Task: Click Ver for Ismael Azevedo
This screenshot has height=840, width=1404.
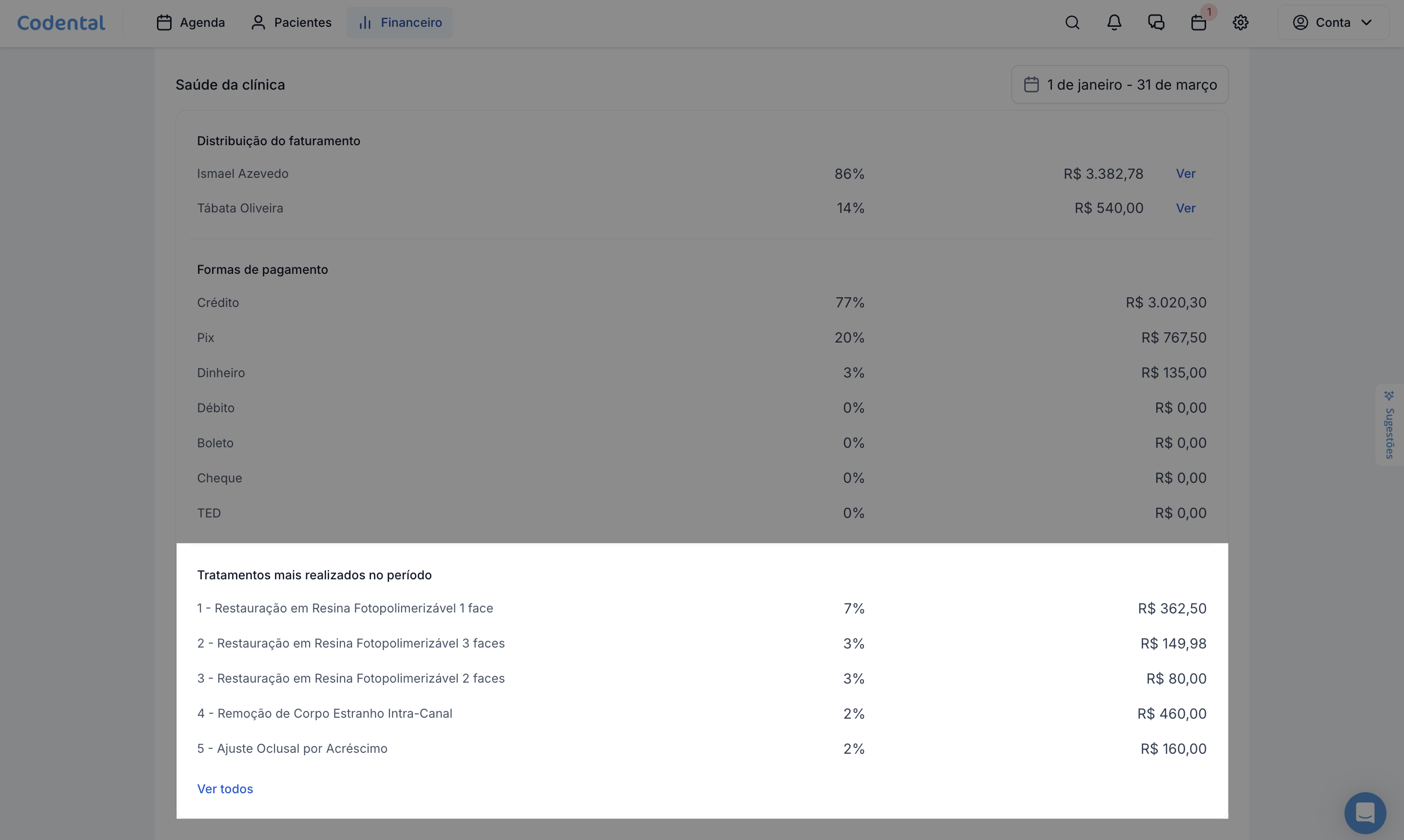Action: coord(1186,174)
